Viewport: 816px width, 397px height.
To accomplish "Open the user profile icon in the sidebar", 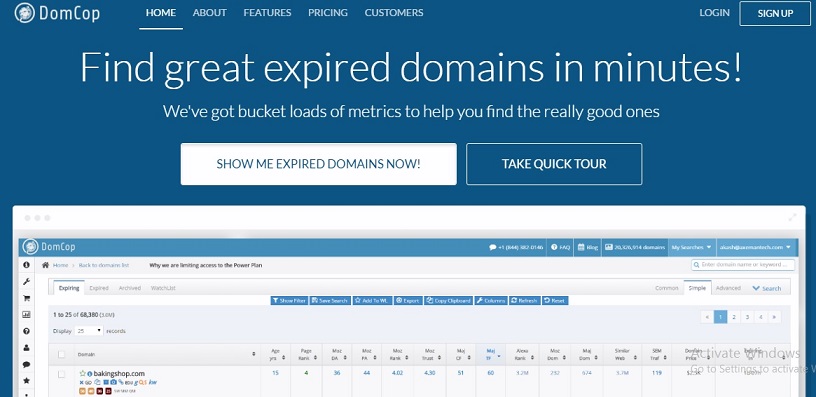I will (27, 348).
